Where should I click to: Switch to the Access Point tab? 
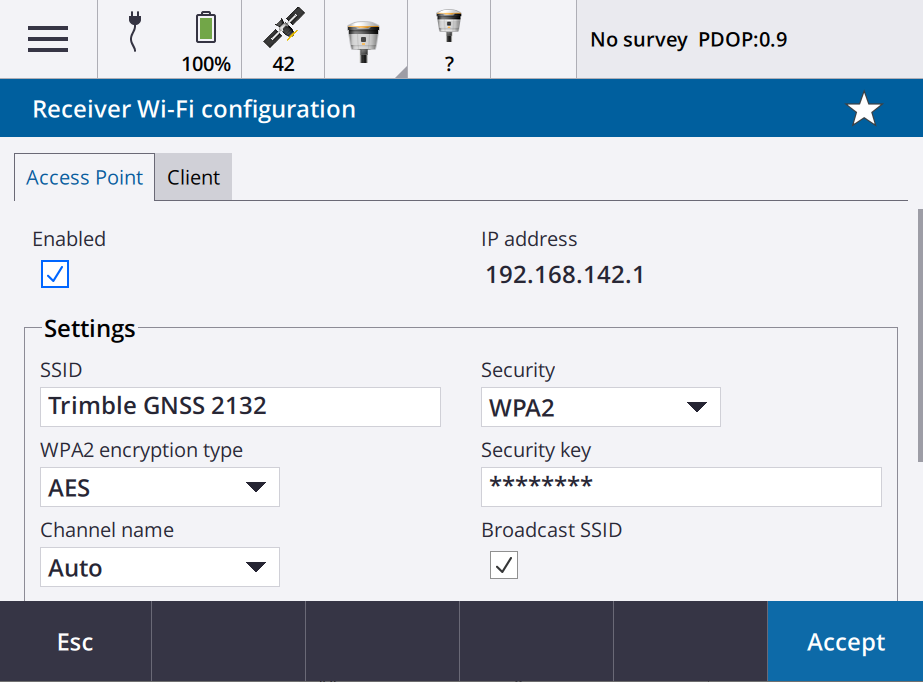(x=84, y=177)
